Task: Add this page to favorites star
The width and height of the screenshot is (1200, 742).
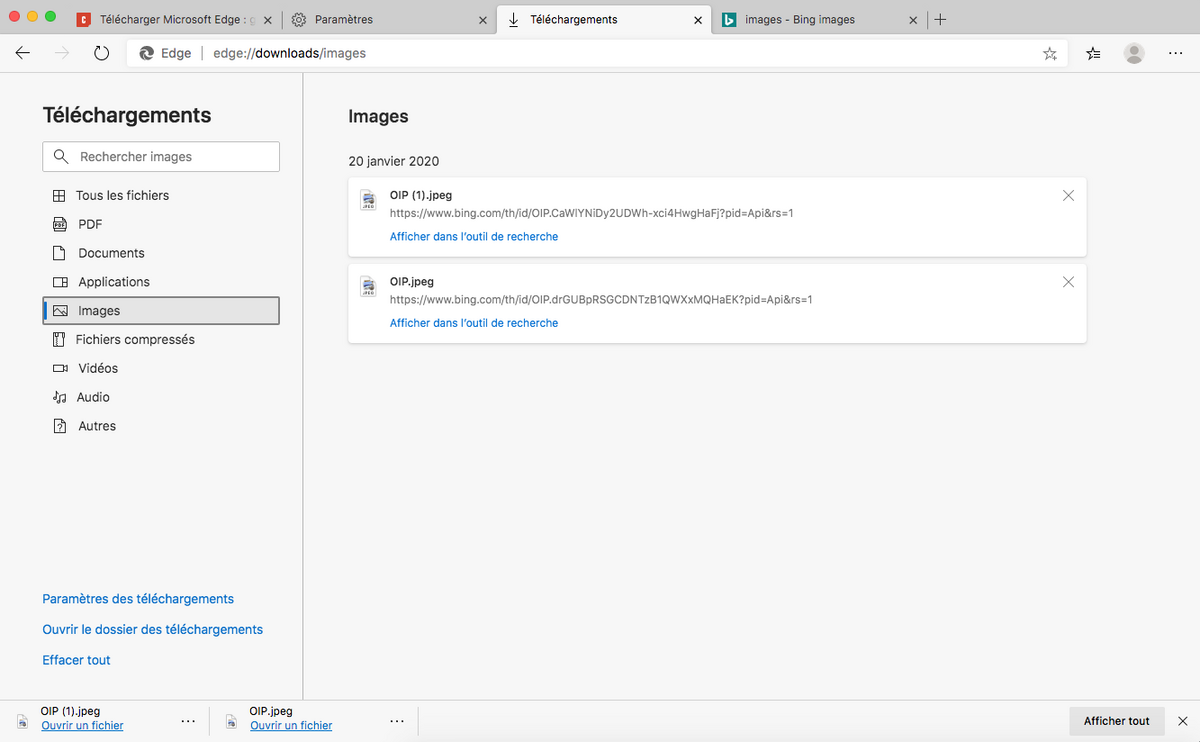Action: pos(1049,54)
